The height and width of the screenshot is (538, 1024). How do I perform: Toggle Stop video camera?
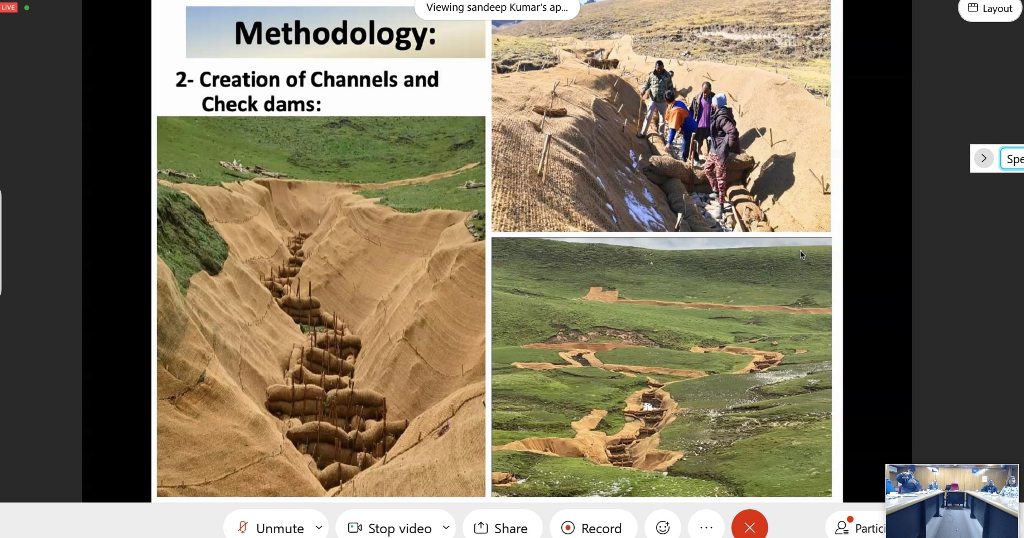pos(391,528)
